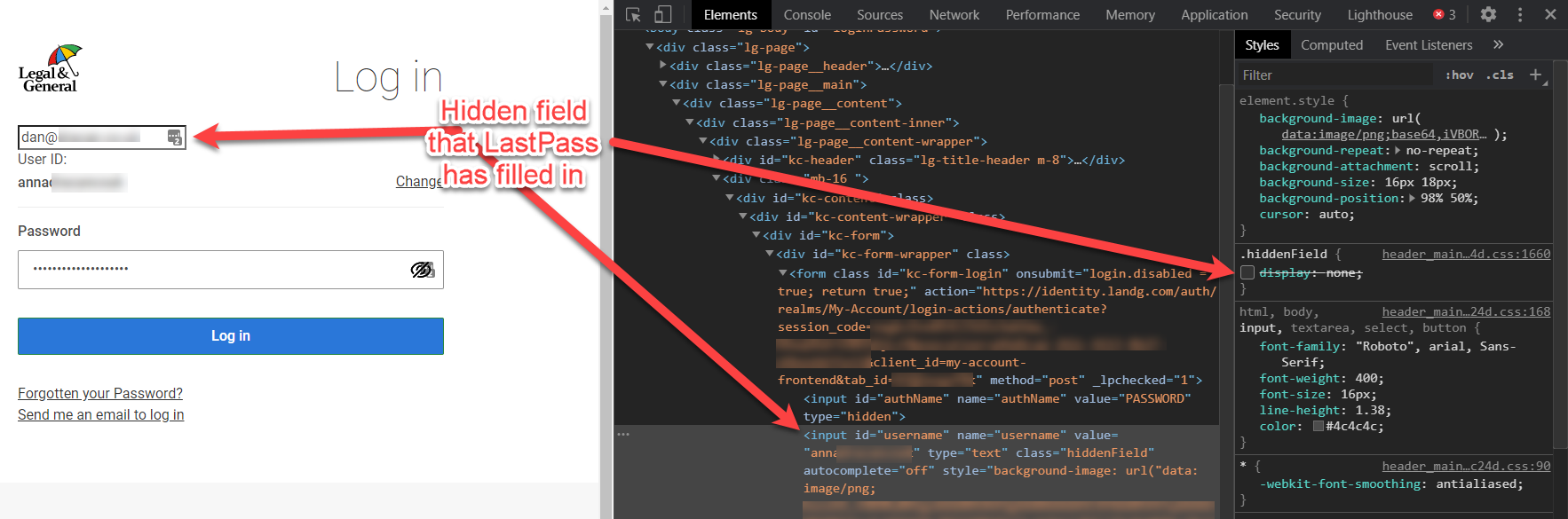The image size is (1568, 519).
Task: Toggle password visibility eye icon
Action: pyautogui.click(x=422, y=270)
